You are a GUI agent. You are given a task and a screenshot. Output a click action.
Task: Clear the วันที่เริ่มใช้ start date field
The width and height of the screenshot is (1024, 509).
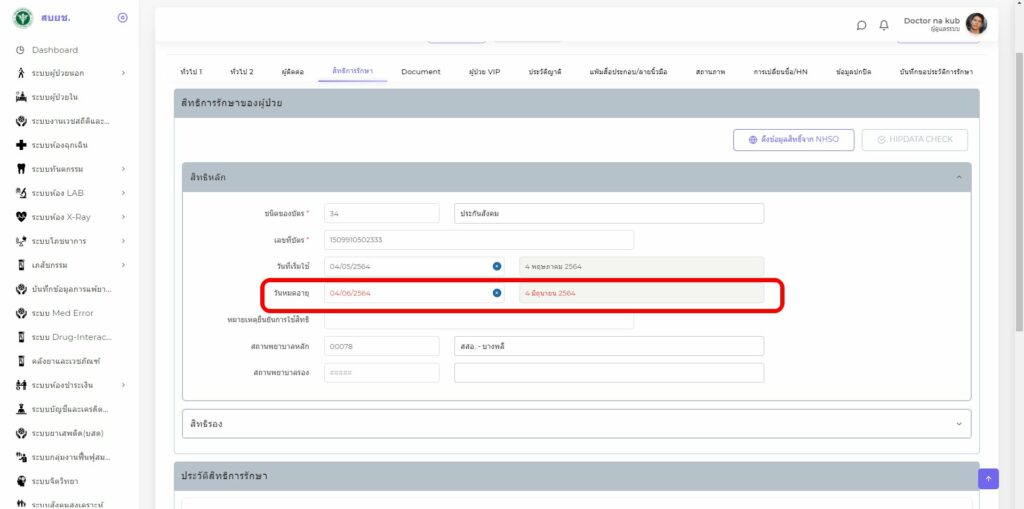tap(497, 266)
